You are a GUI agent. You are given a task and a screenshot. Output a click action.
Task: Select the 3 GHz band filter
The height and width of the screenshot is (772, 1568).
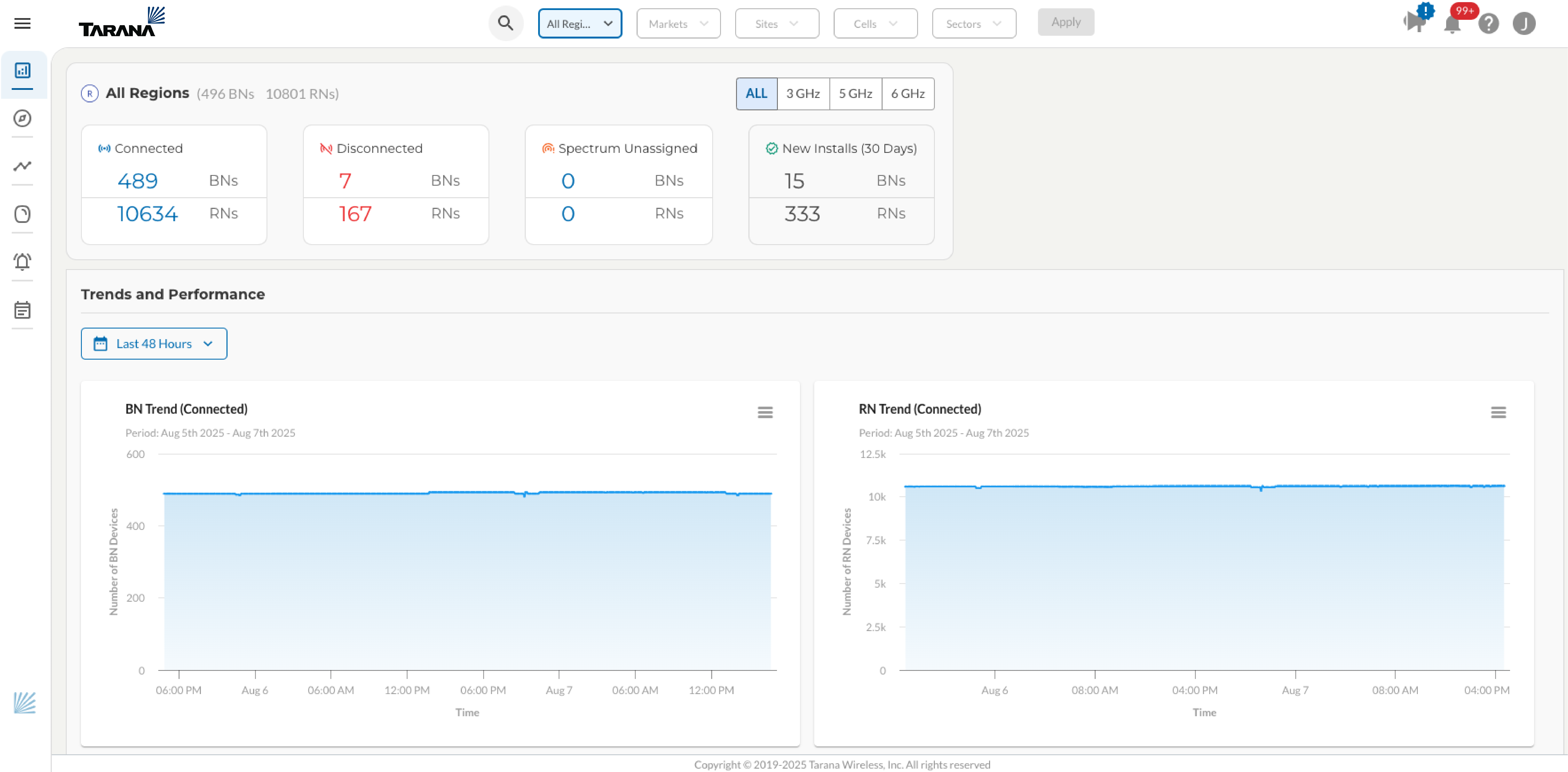click(803, 94)
